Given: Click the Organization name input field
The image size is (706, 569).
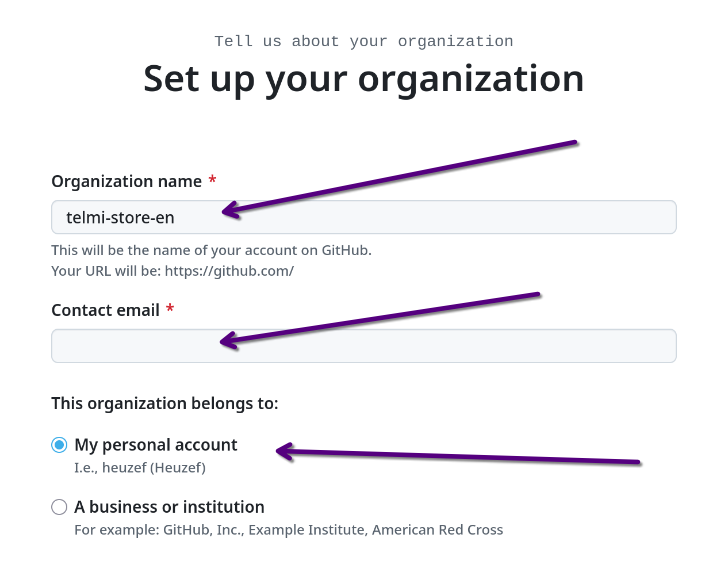Looking at the screenshot, I should pyautogui.click(x=450, y=217).
